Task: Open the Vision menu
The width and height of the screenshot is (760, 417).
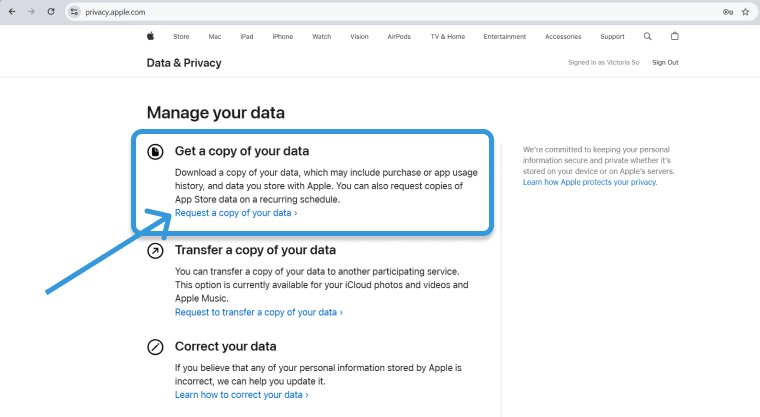Action: (359, 37)
